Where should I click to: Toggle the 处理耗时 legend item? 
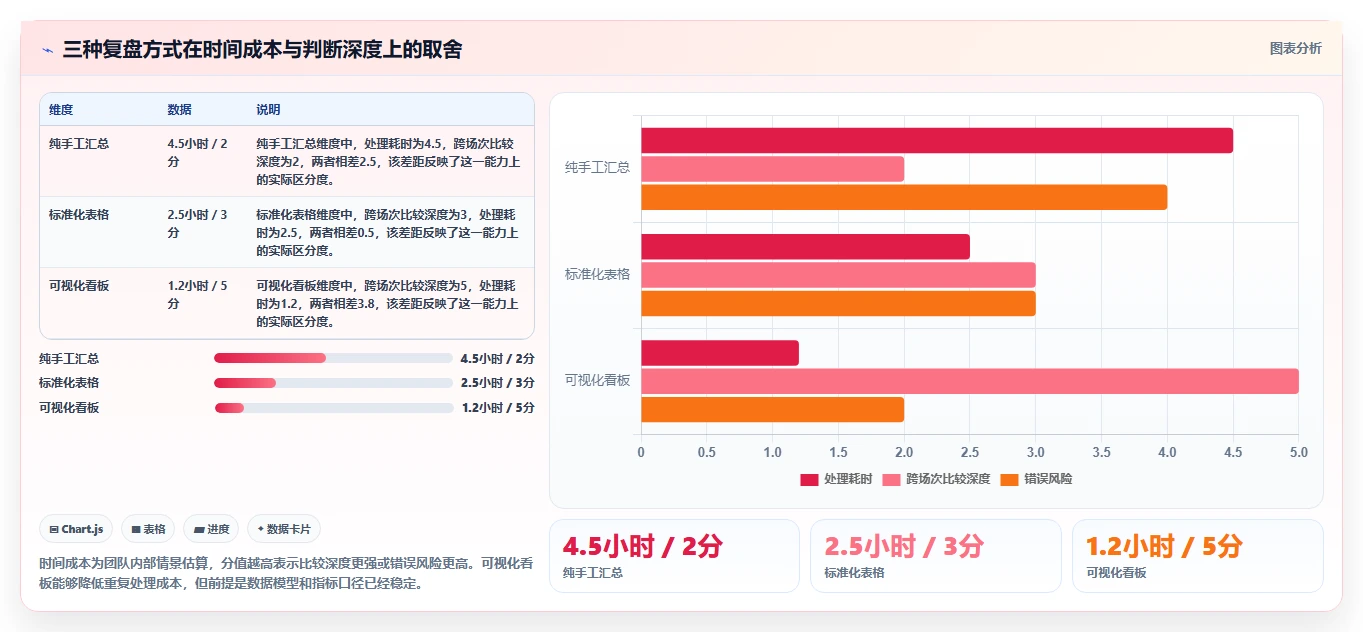pyautogui.click(x=836, y=479)
